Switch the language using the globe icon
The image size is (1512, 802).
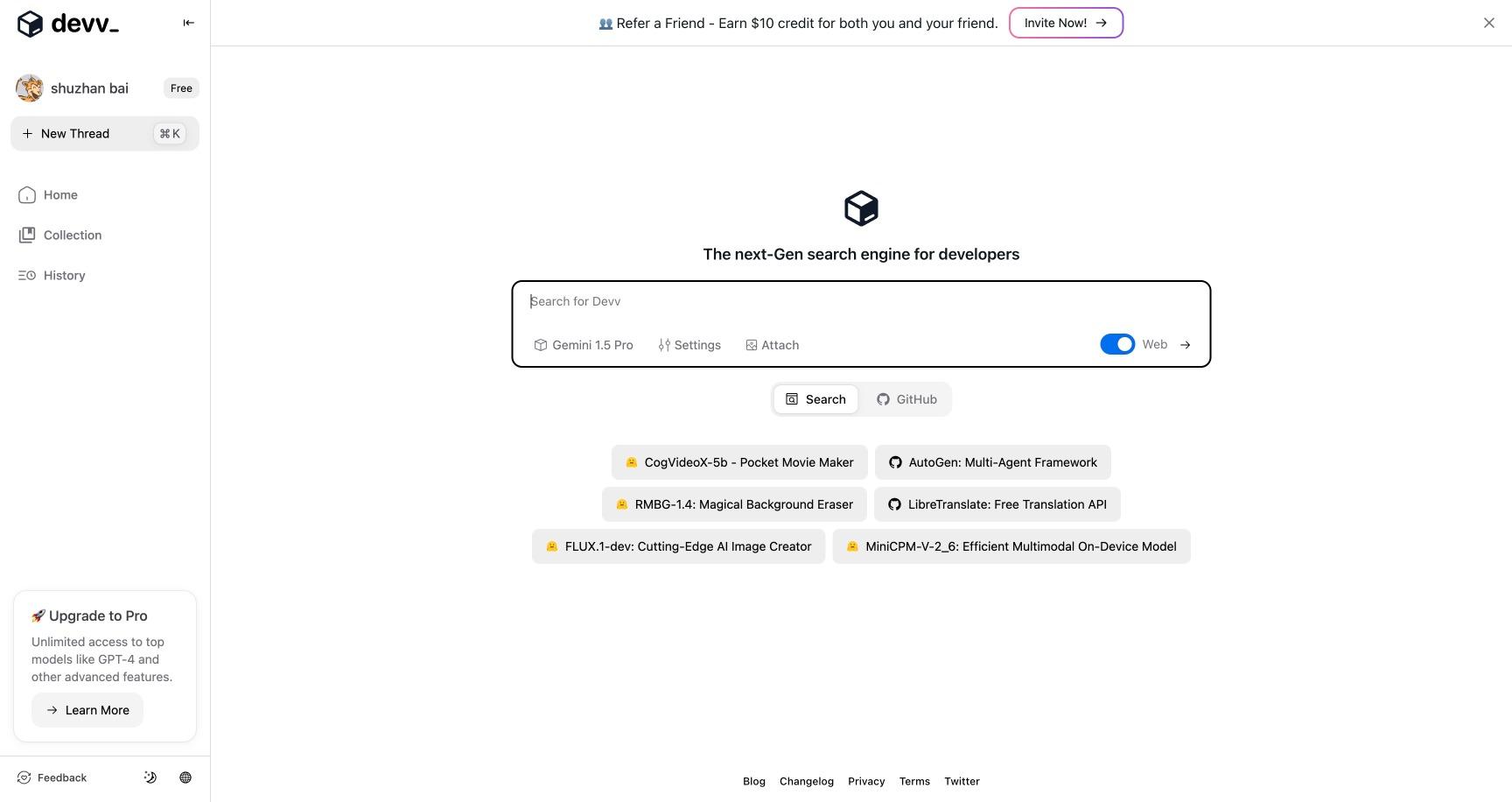pyautogui.click(x=185, y=777)
